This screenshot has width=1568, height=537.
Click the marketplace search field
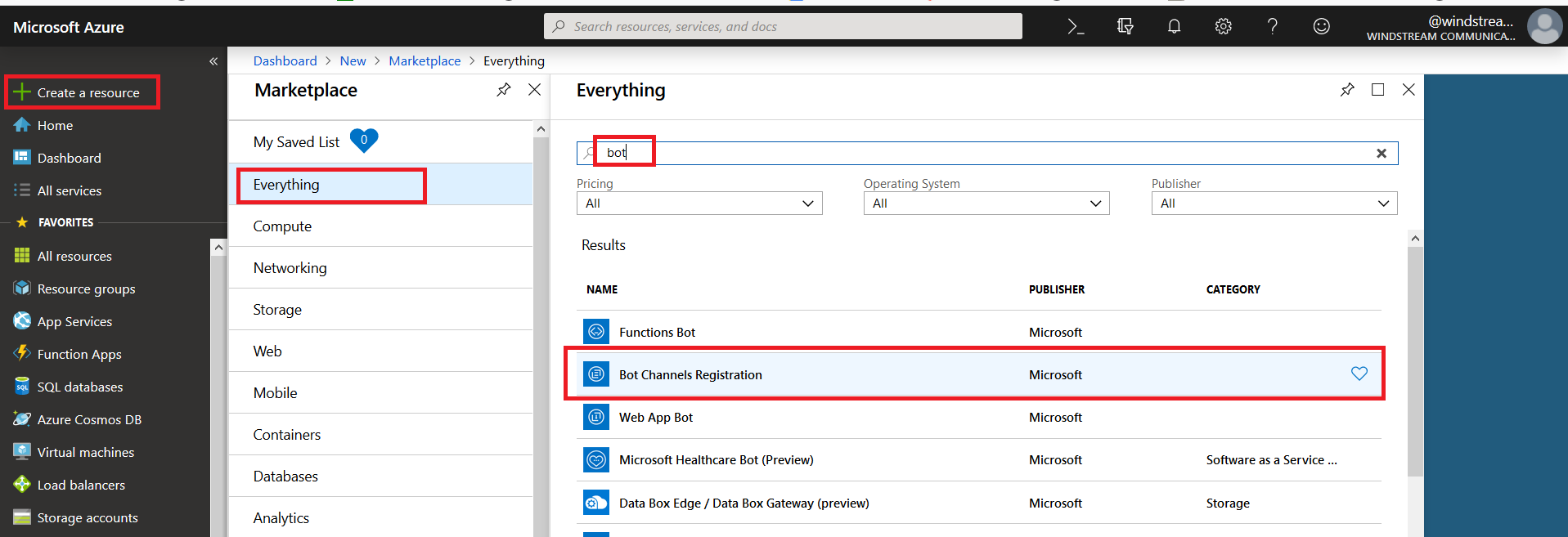pyautogui.click(x=987, y=153)
